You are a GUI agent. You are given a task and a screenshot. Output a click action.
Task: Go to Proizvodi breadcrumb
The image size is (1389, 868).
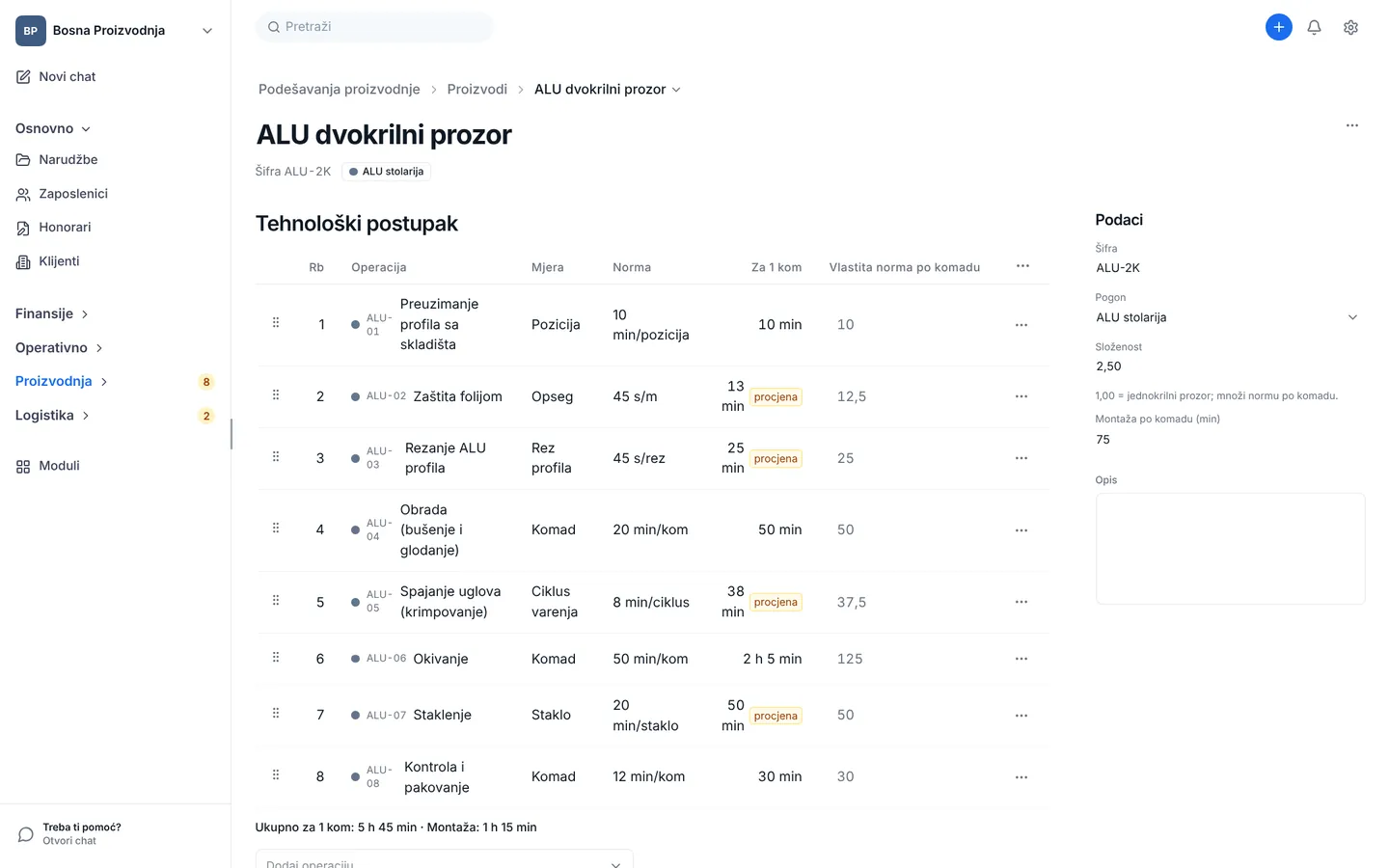[477, 89]
